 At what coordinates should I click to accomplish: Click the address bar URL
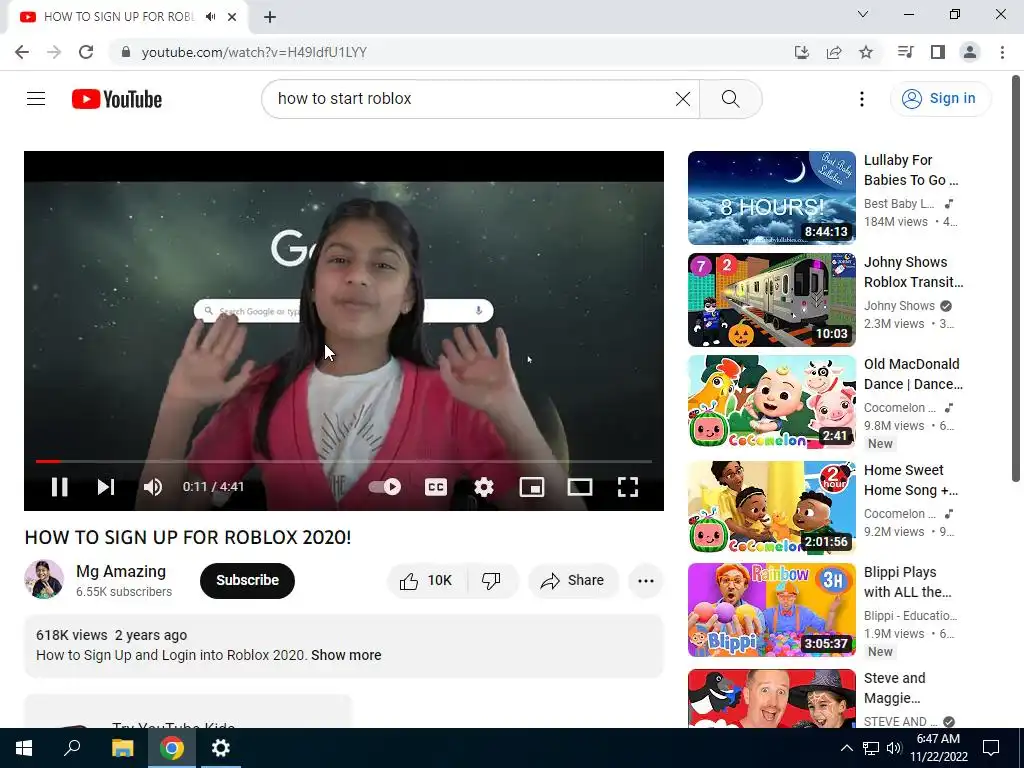[x=254, y=52]
